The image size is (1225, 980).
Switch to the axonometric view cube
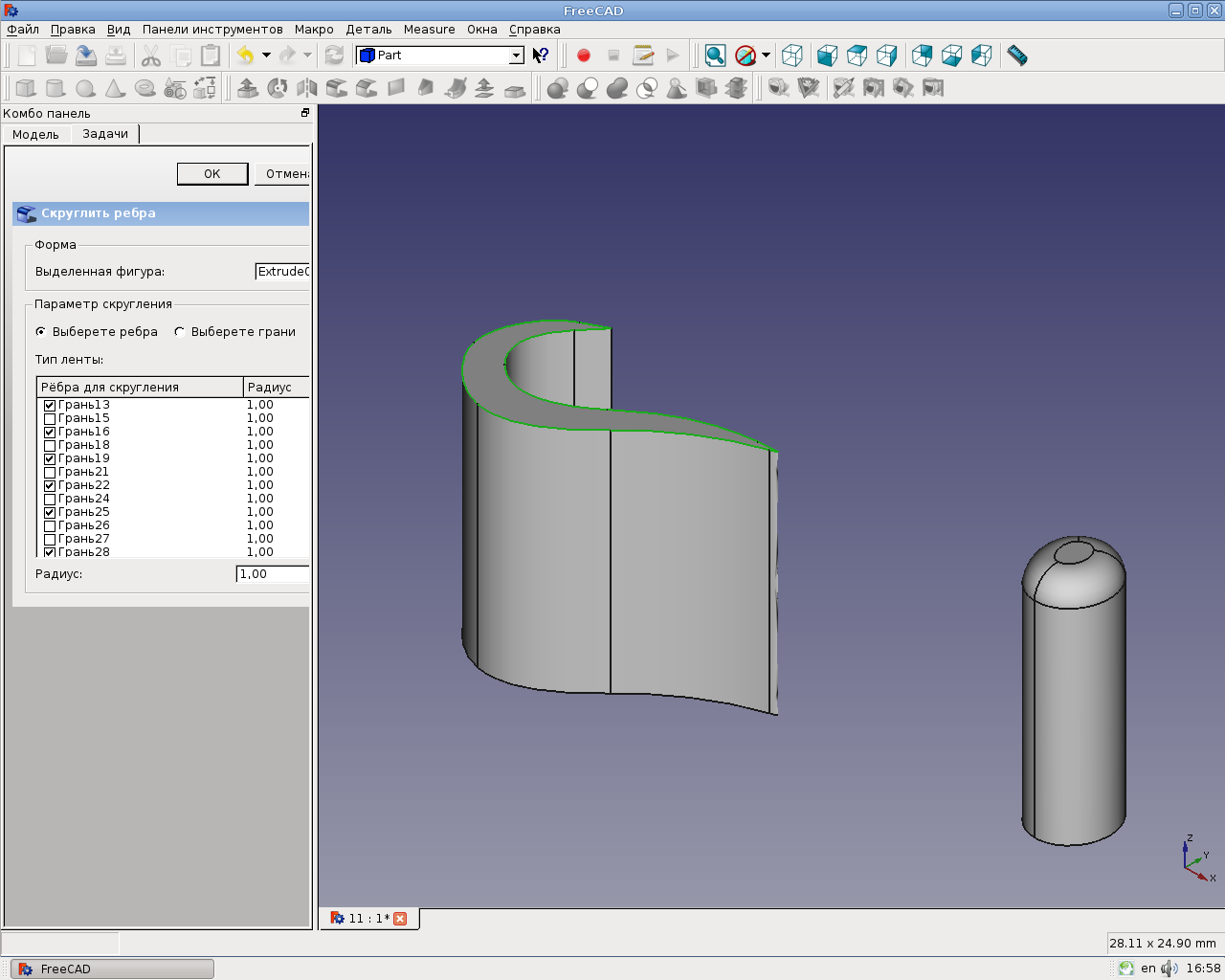(x=791, y=56)
